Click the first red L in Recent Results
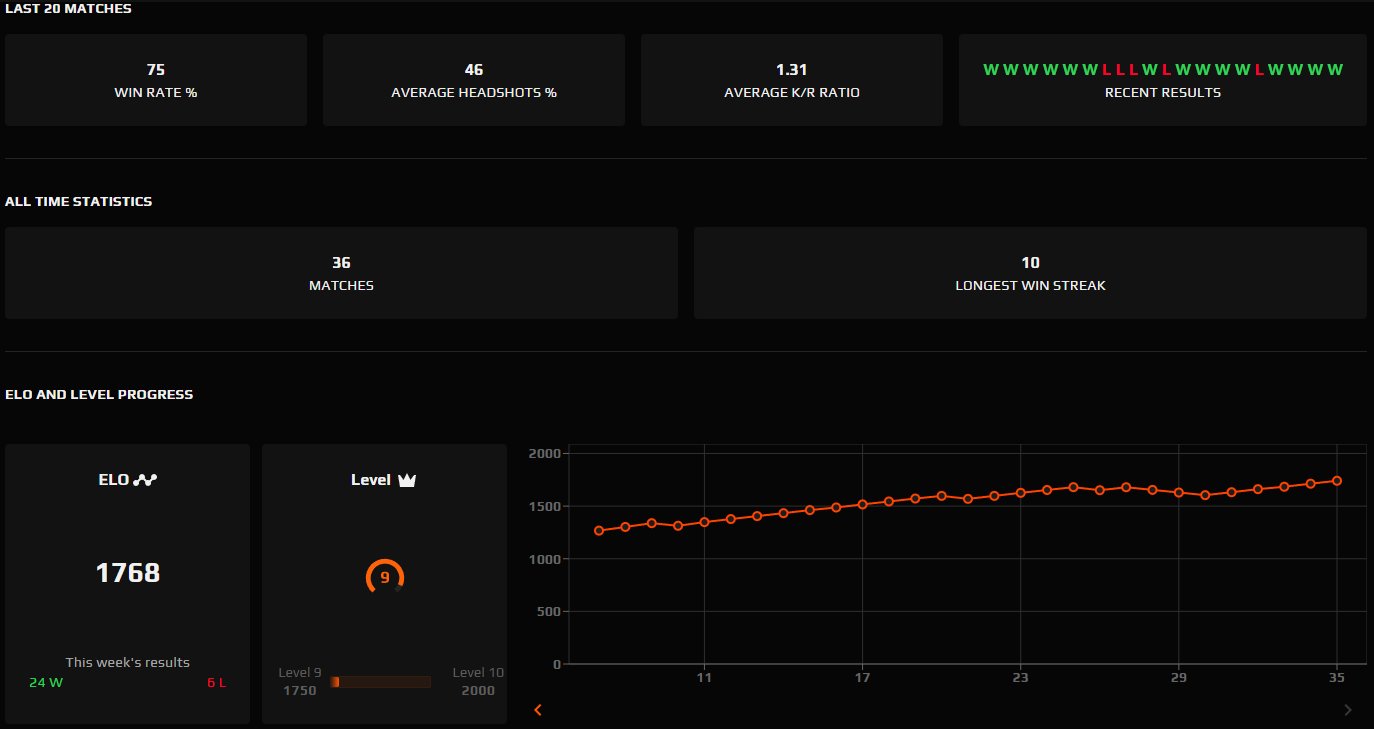The height and width of the screenshot is (729, 1374). (x=1107, y=70)
